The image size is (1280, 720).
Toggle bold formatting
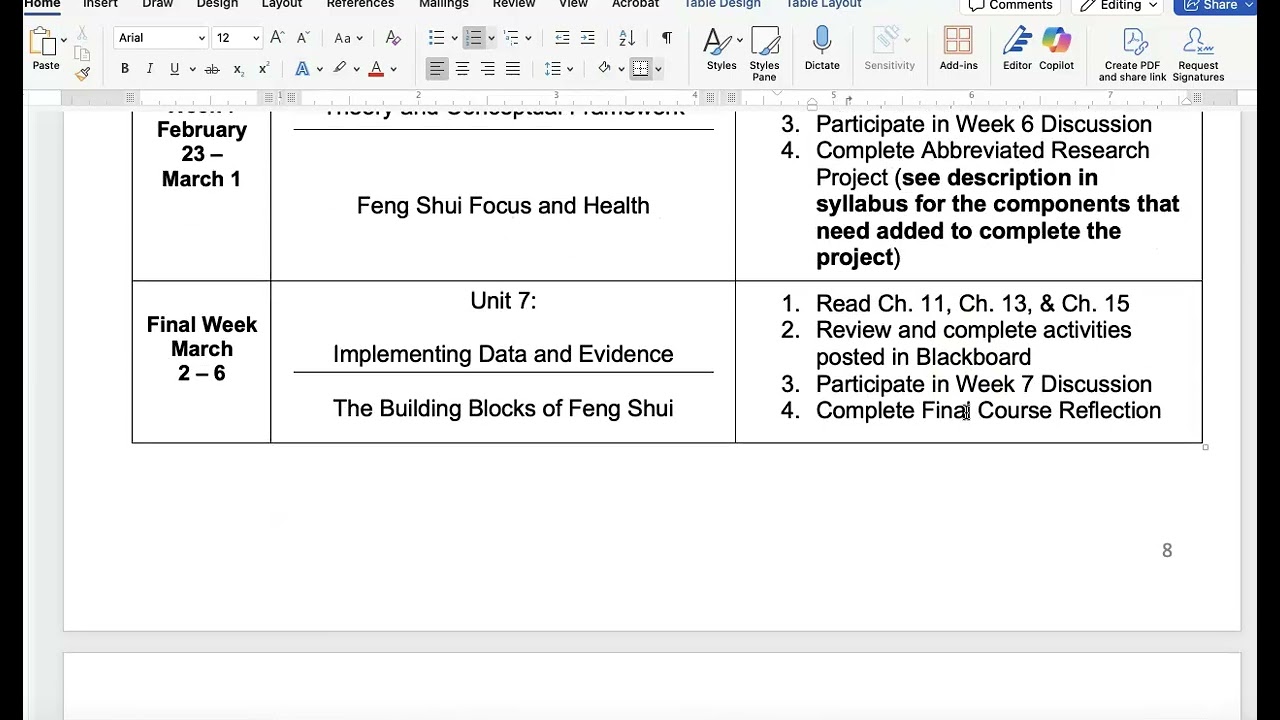click(x=125, y=69)
